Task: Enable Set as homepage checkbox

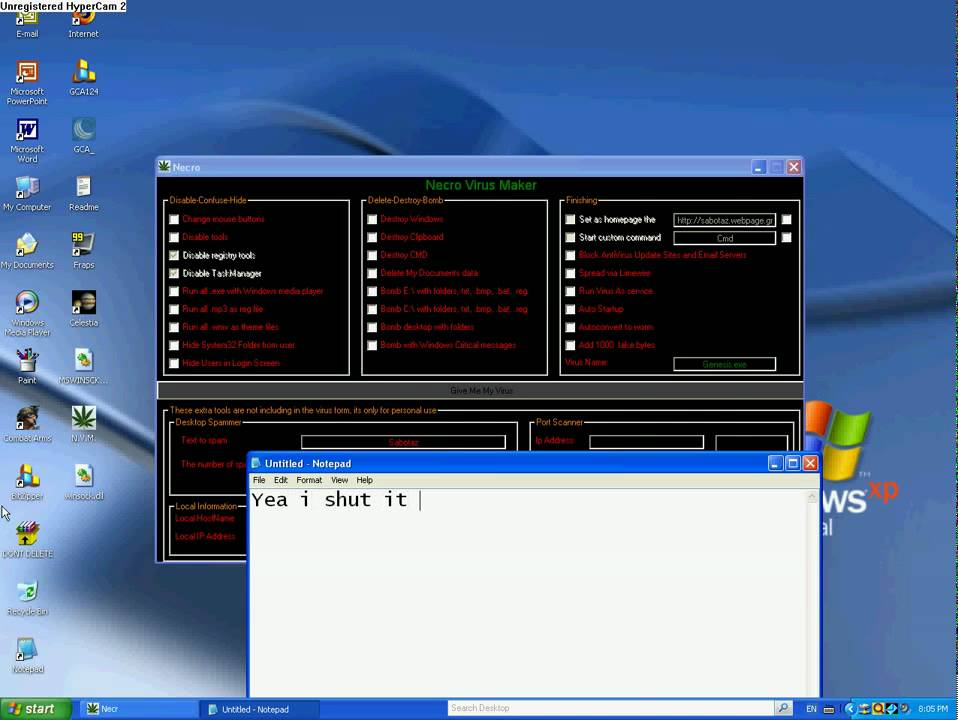Action: click(570, 219)
